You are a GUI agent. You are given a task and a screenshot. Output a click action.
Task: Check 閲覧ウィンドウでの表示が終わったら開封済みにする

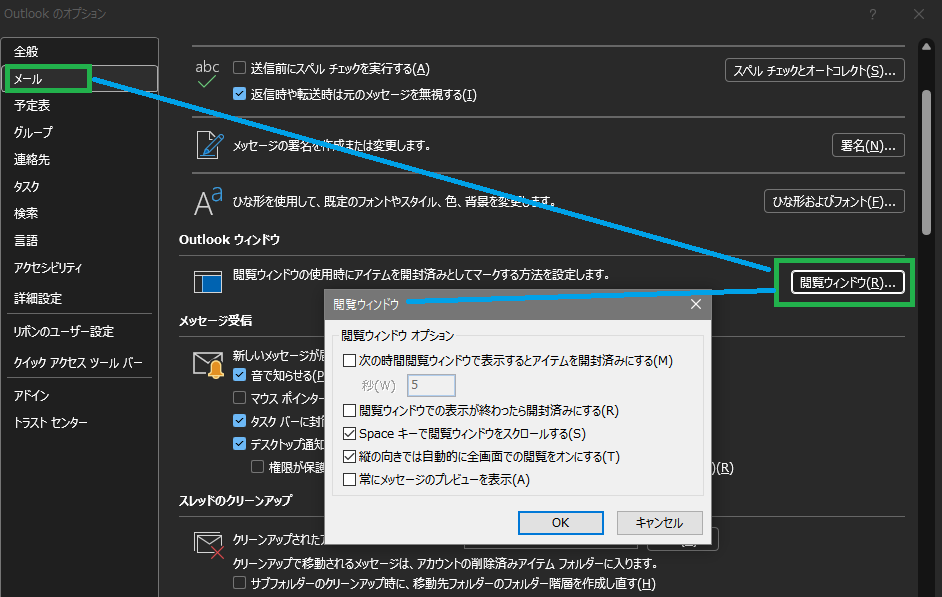click(x=349, y=410)
